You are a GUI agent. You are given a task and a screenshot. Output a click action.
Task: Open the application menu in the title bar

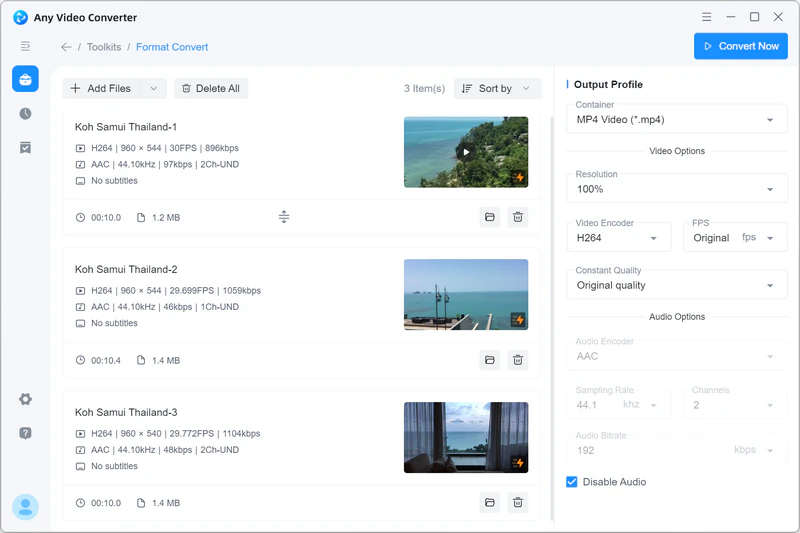706,17
